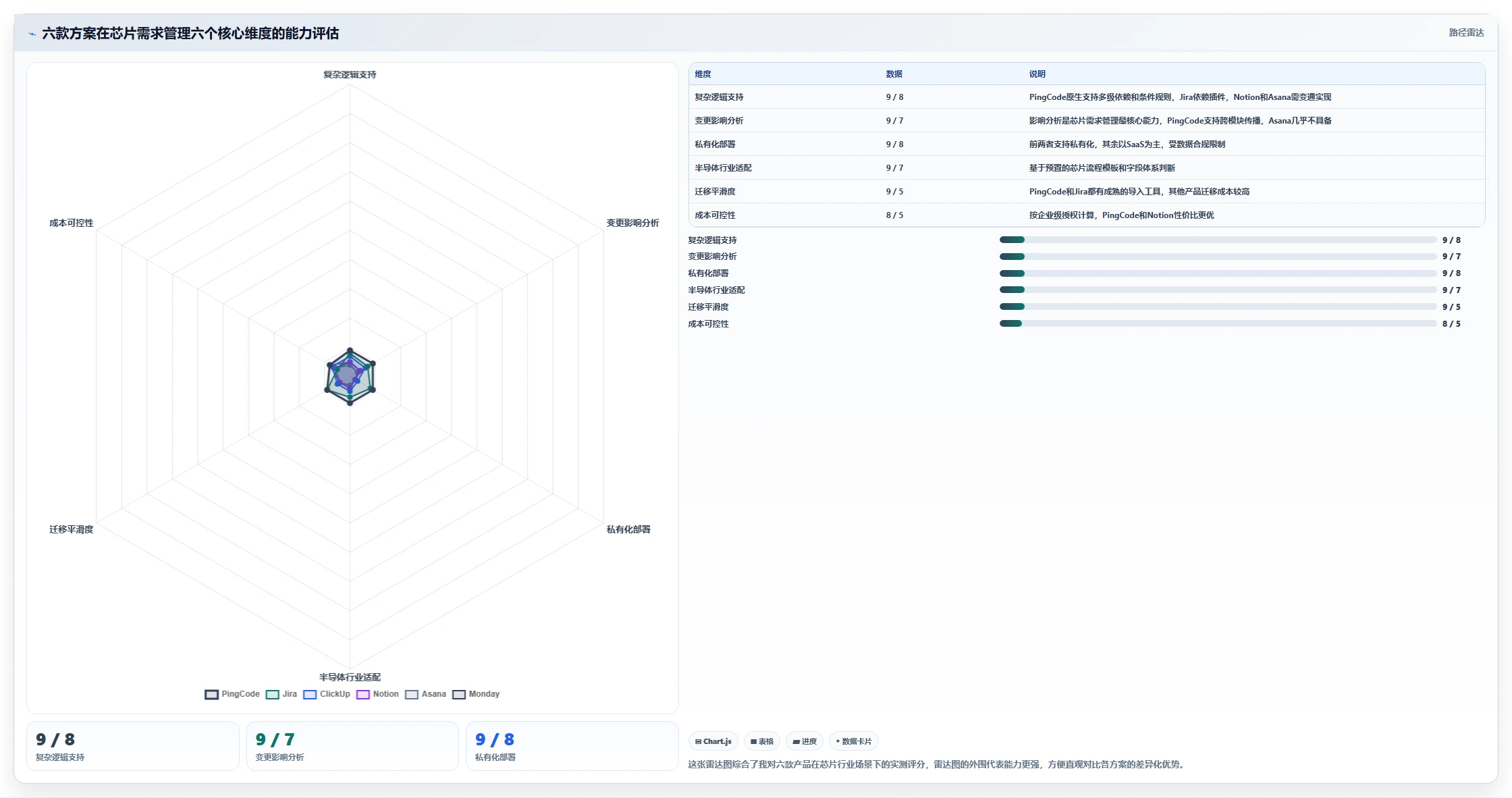
Task: Click the 半导体行业适配 cell in the table
Action: pos(724,168)
